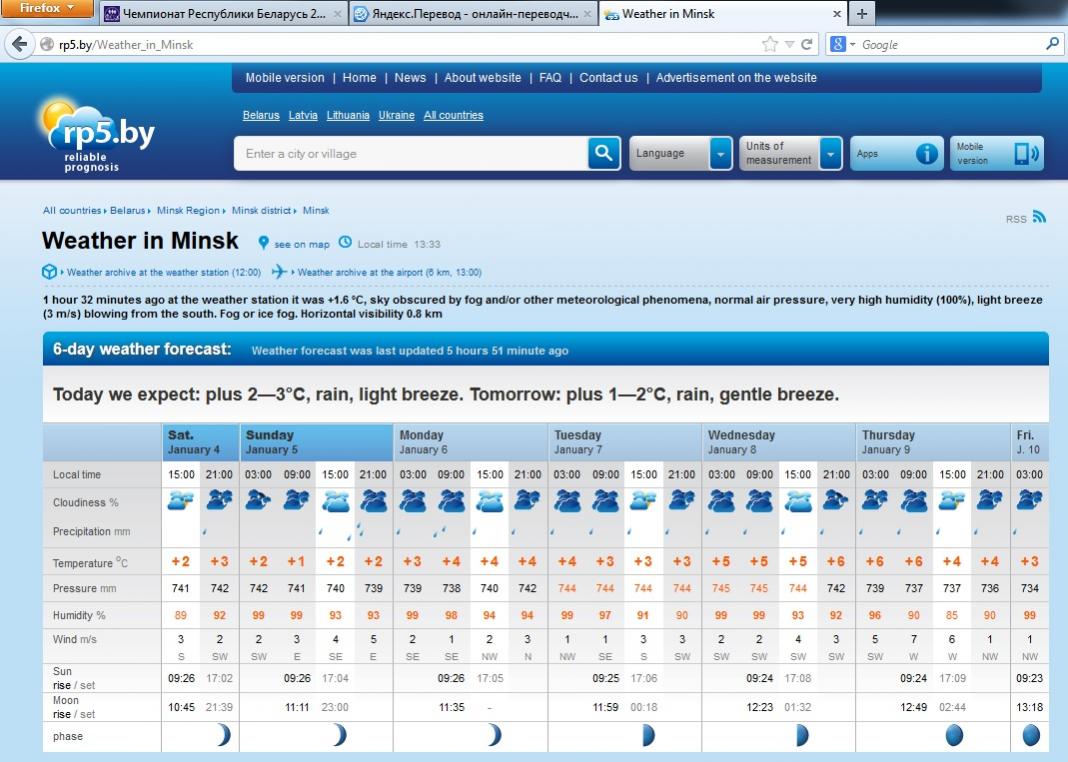Open the News menu item
The image size is (1068, 762).
410,77
